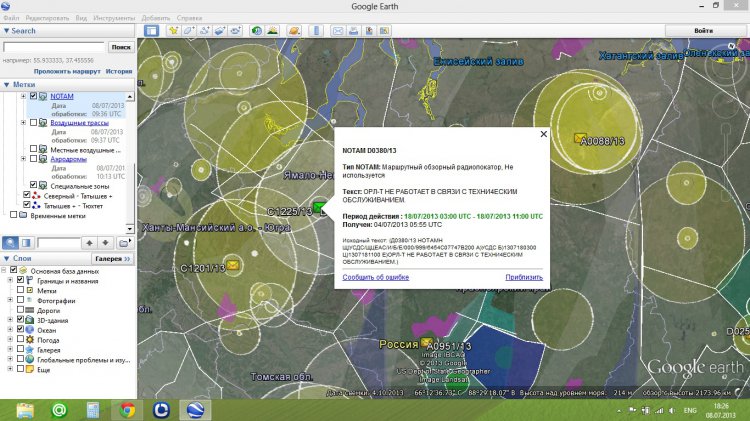Click the Поиск search button
Viewport: 750px width, 421px height.
(121, 47)
